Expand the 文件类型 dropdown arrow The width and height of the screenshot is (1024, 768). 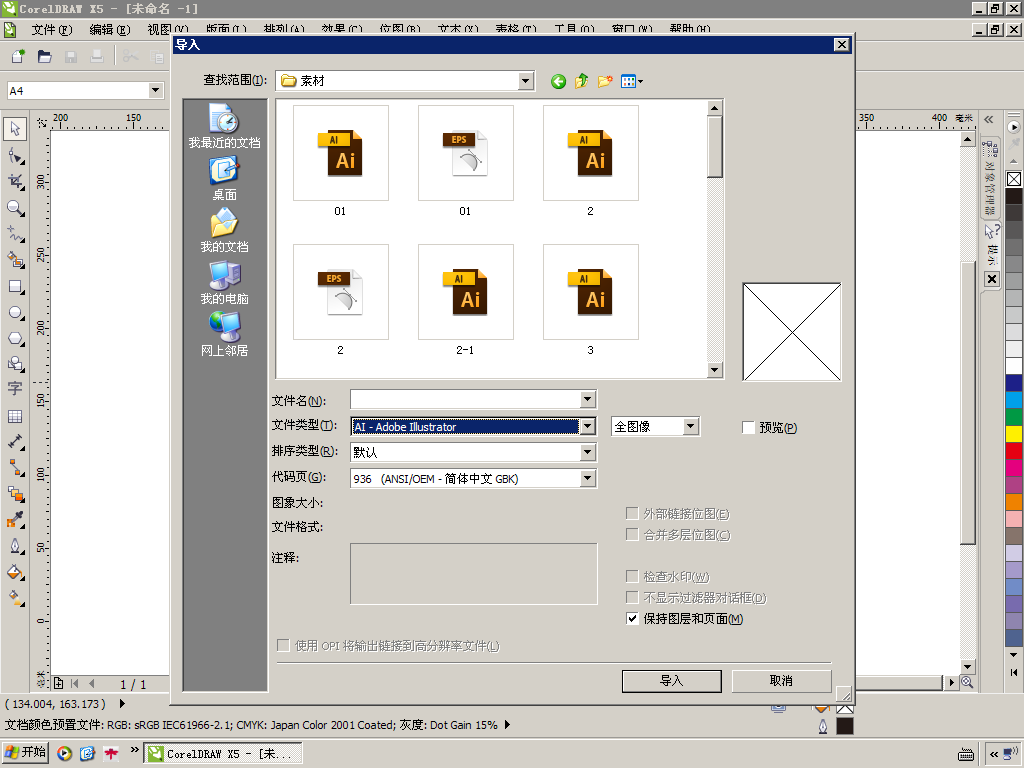point(588,426)
